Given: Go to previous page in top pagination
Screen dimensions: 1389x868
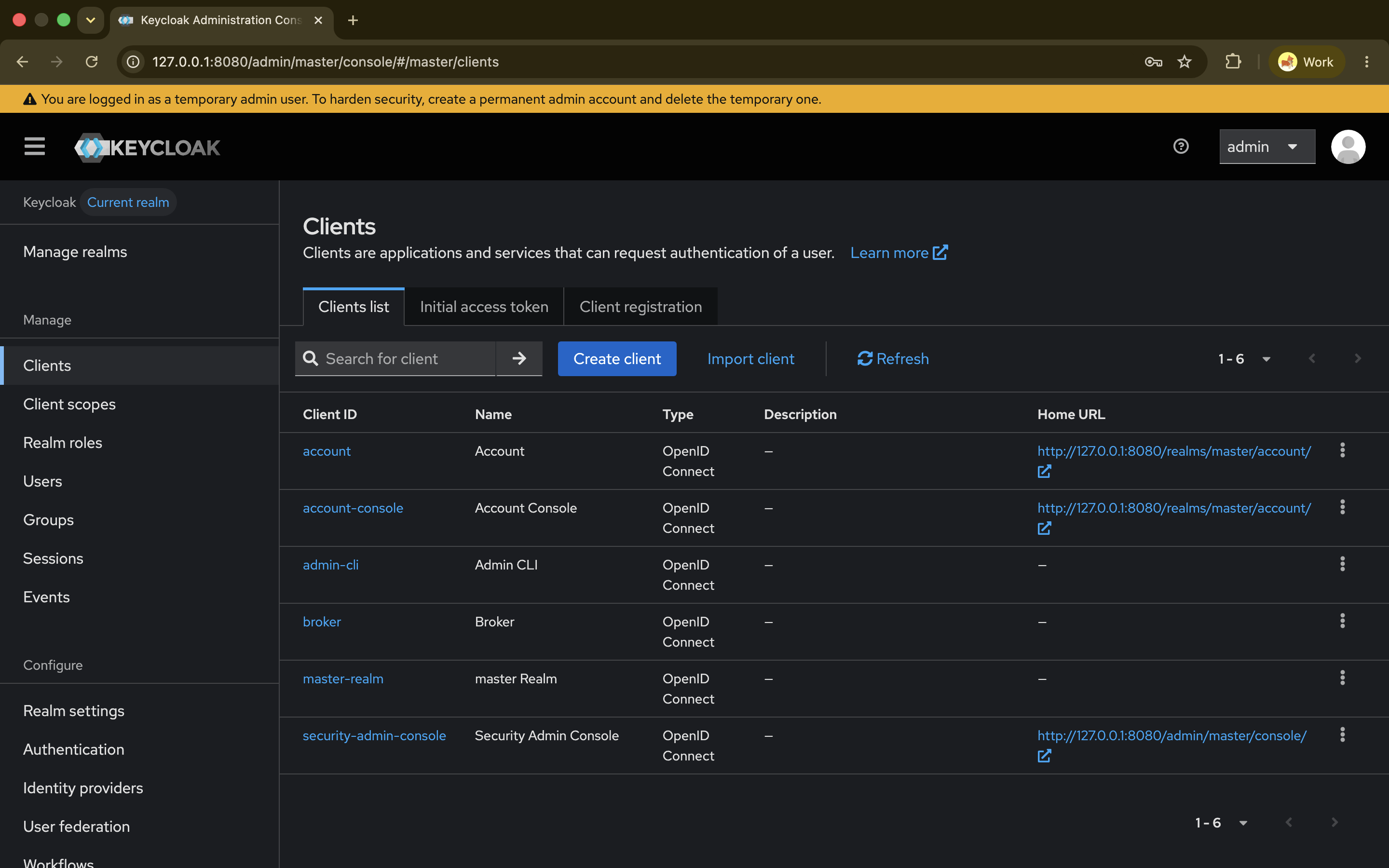Looking at the screenshot, I should coord(1312,359).
